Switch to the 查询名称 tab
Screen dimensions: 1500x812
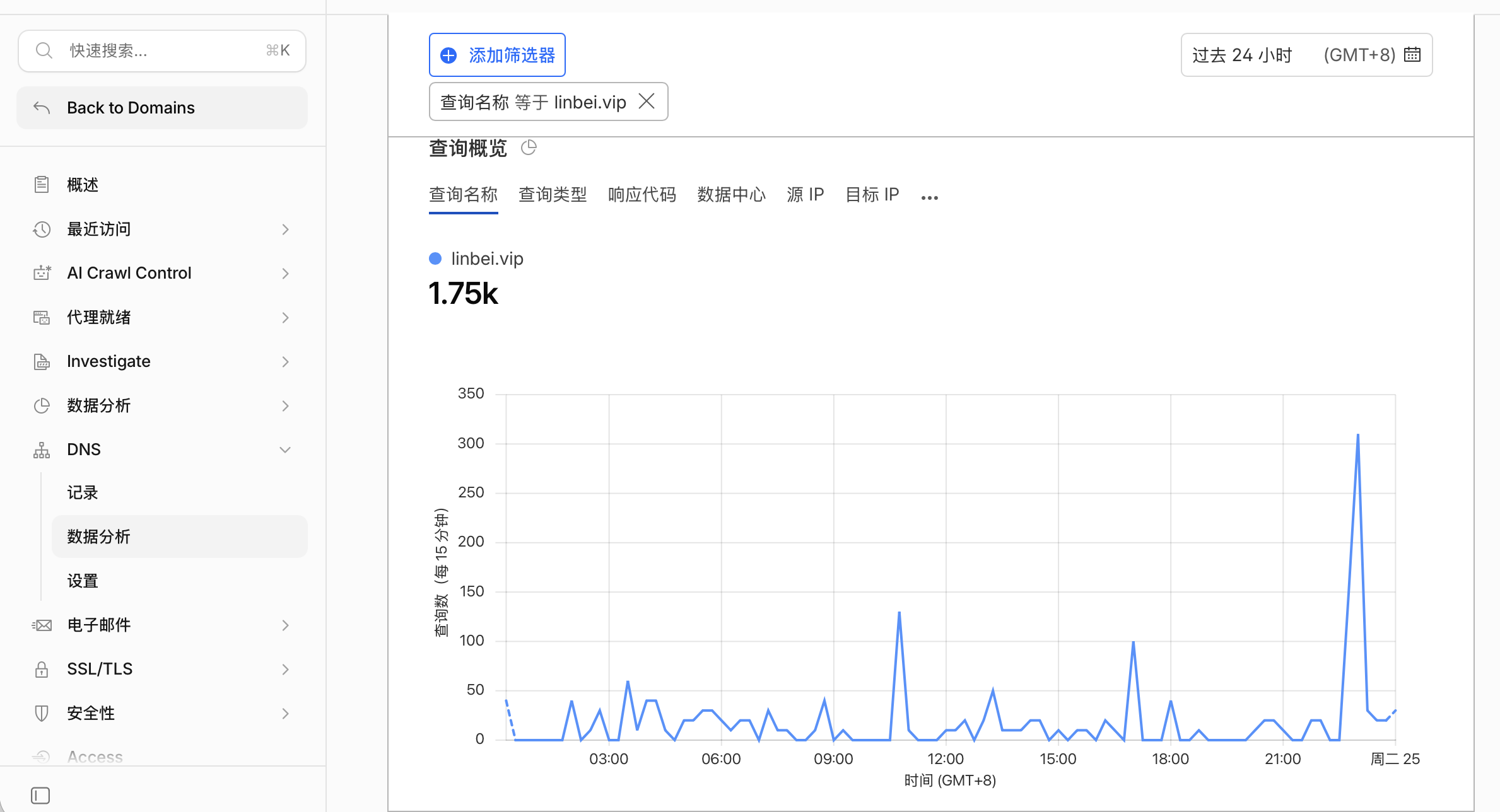tap(463, 194)
